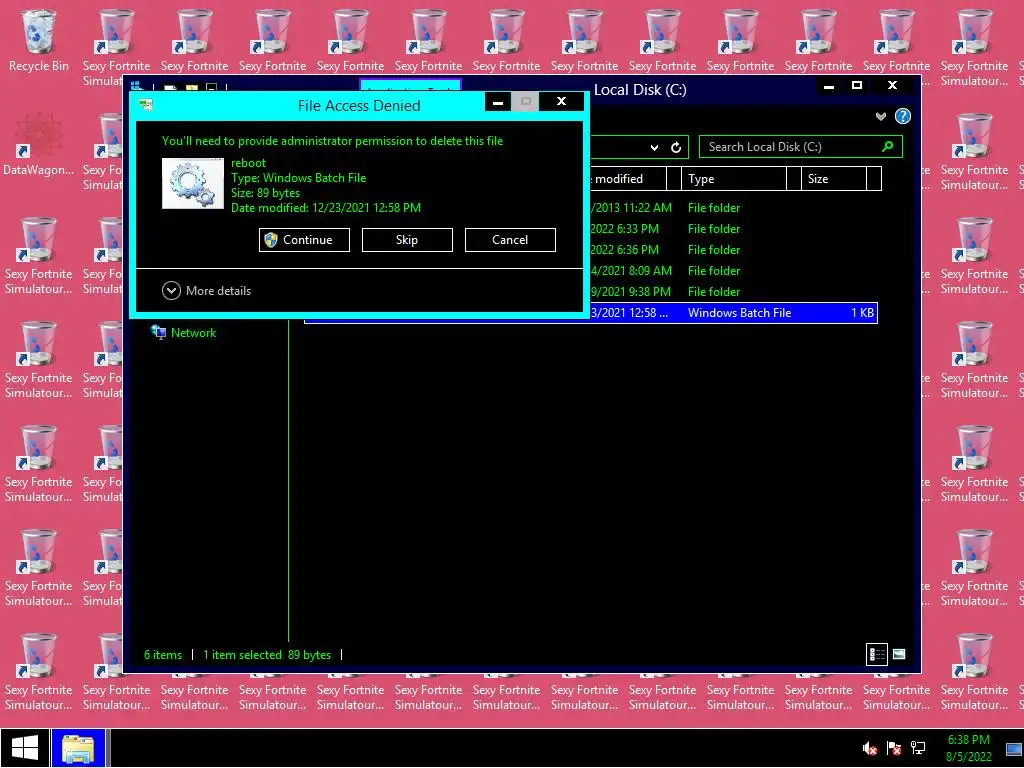Expand More details in File Access Denied
Image resolution: width=1024 pixels, height=768 pixels.
(x=206, y=291)
